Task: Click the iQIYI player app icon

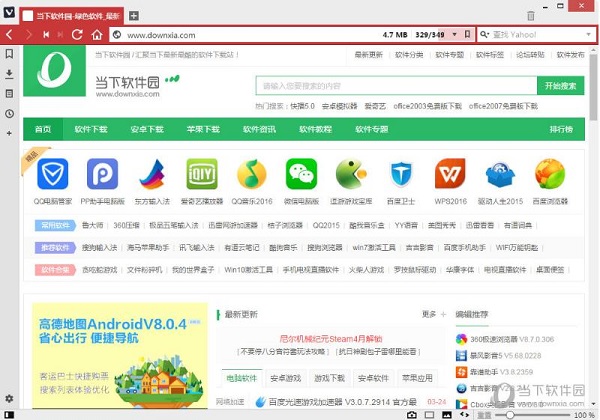Action: click(202, 174)
